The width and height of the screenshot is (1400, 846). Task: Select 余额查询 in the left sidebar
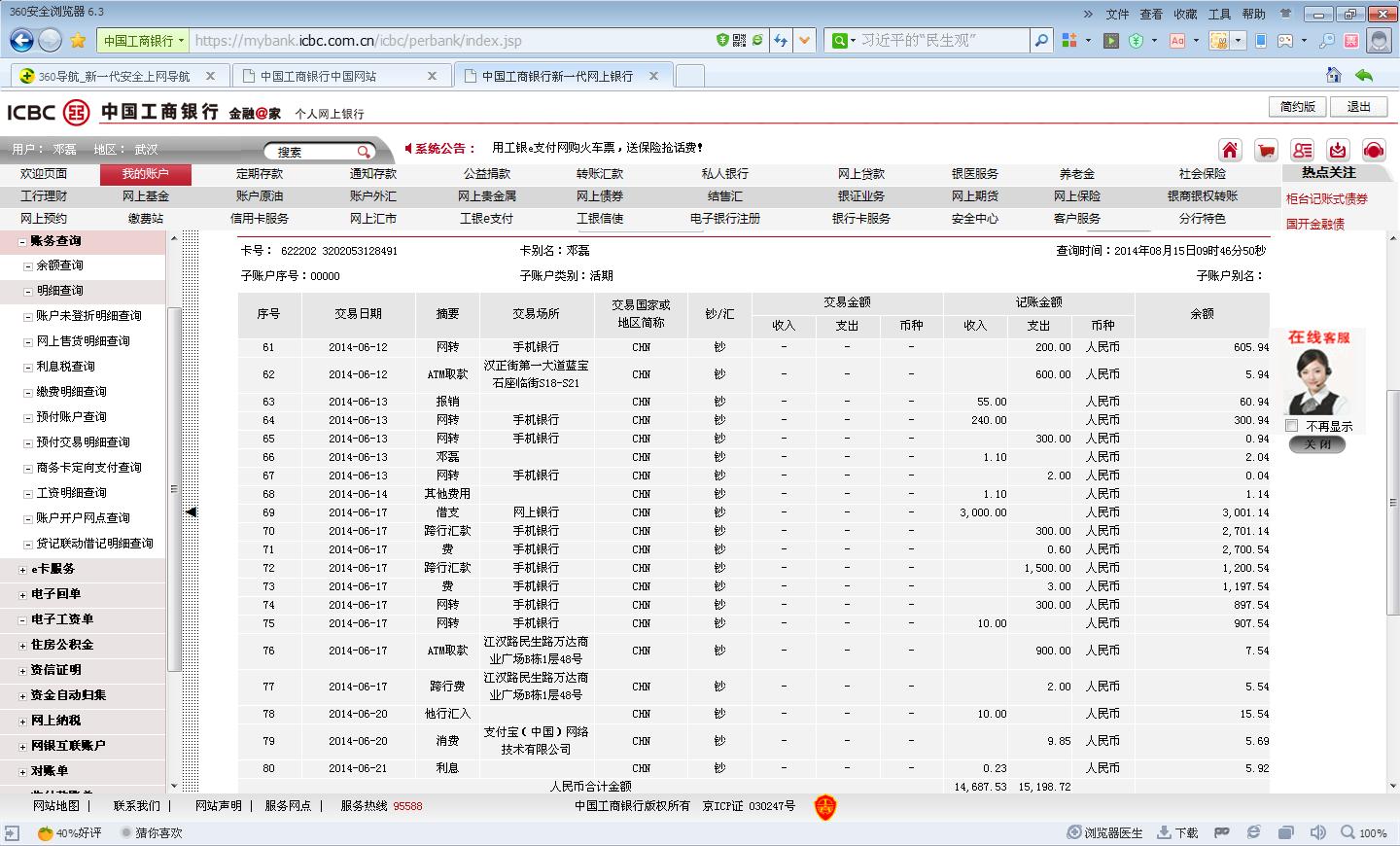[59, 265]
